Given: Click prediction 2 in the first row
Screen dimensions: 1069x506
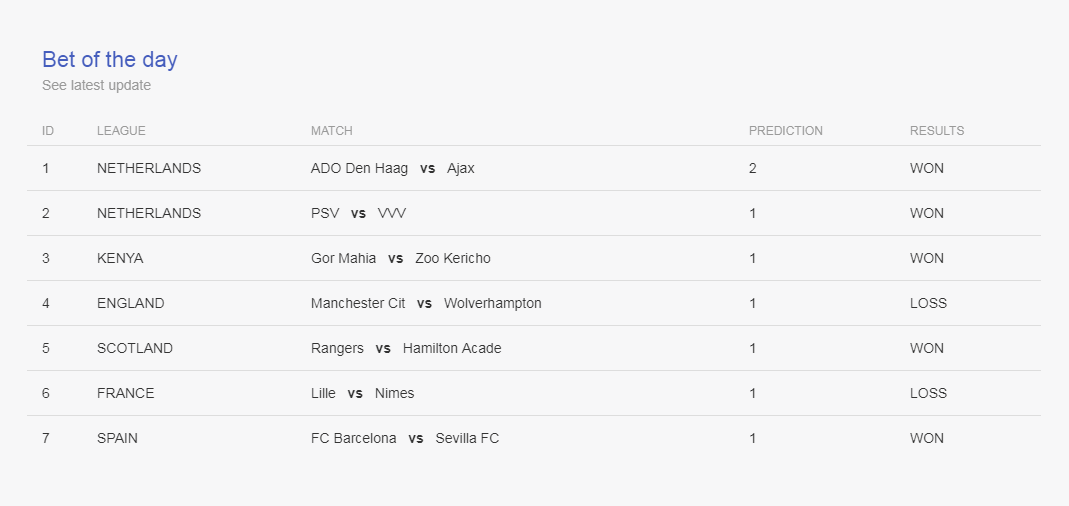Looking at the screenshot, I should point(753,168).
